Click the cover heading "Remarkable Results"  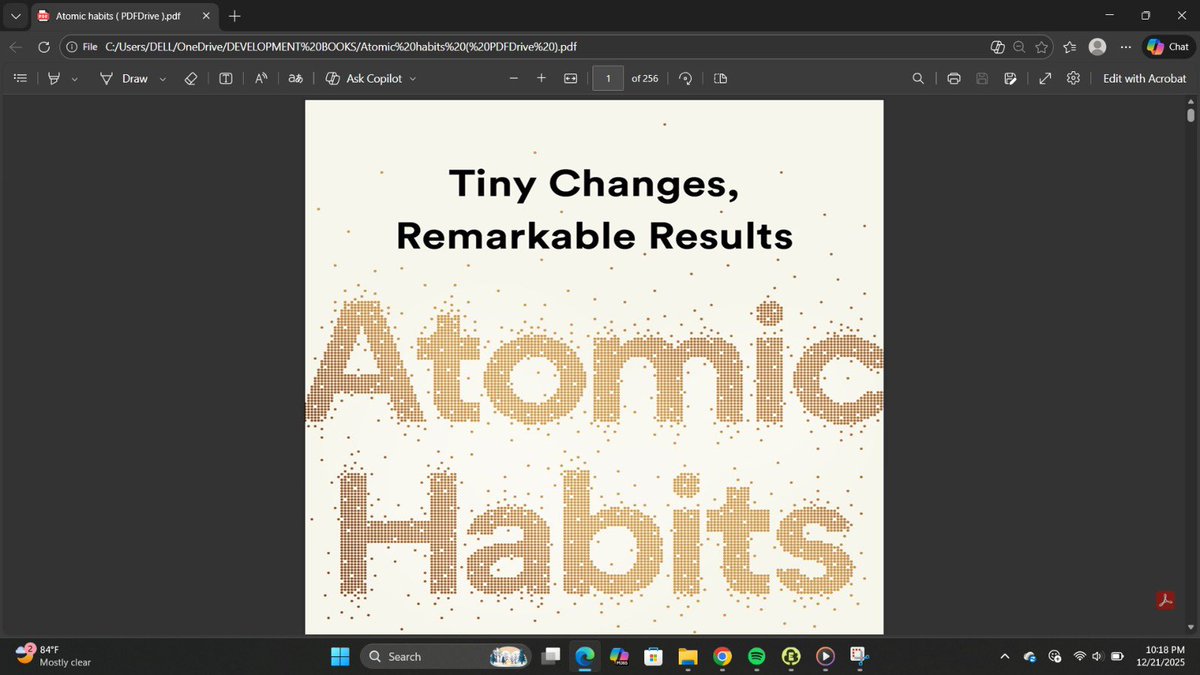tap(594, 236)
